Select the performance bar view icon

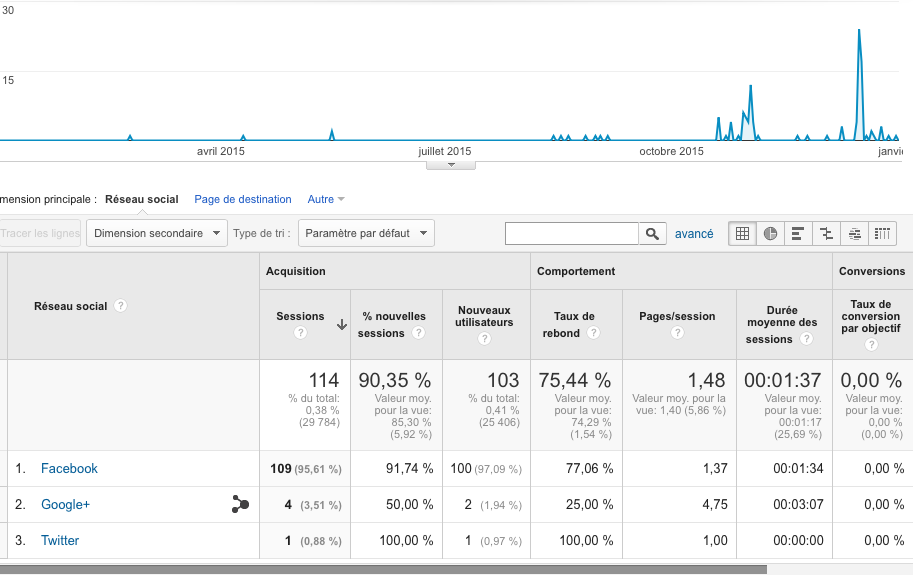[x=798, y=234]
